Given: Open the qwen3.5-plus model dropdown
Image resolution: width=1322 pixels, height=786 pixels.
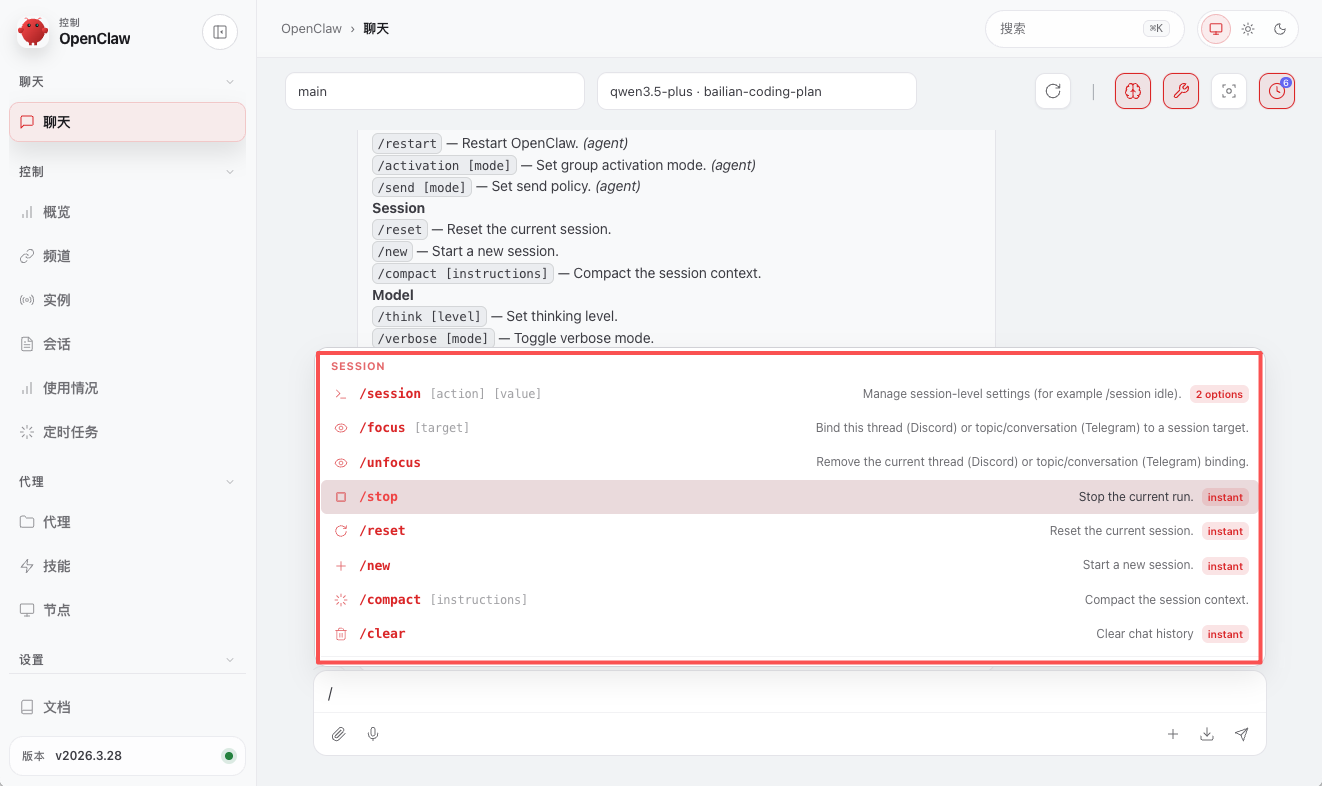Looking at the screenshot, I should (x=756, y=91).
